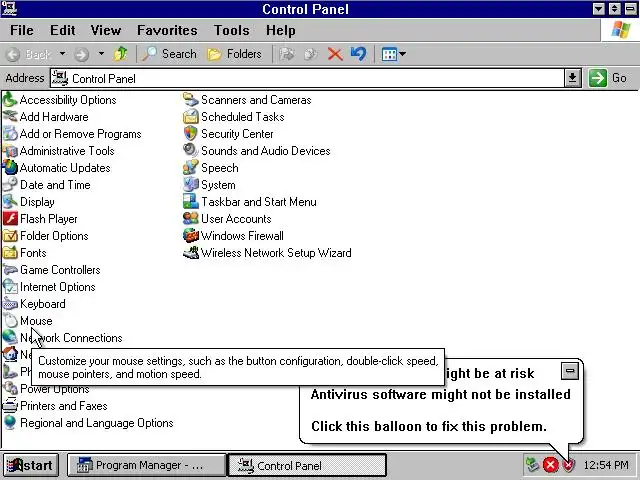The image size is (640, 480).
Task: Click the Move To toolbar icon
Action: pyautogui.click(x=287, y=54)
